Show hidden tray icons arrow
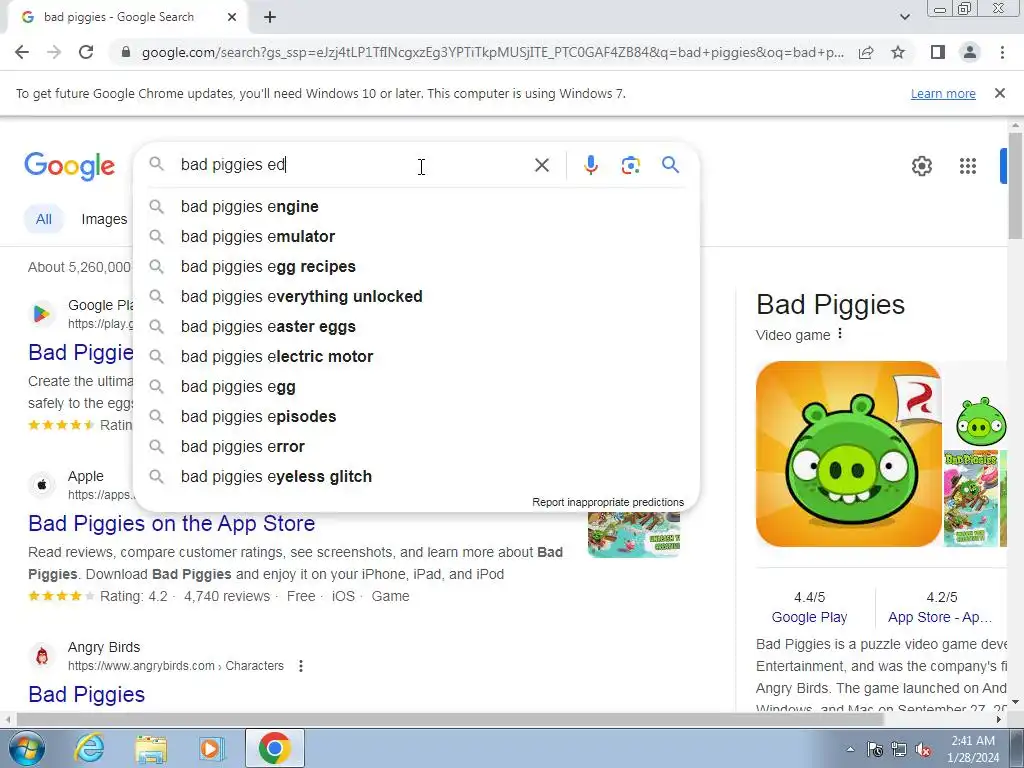This screenshot has height=768, width=1024. [x=850, y=750]
